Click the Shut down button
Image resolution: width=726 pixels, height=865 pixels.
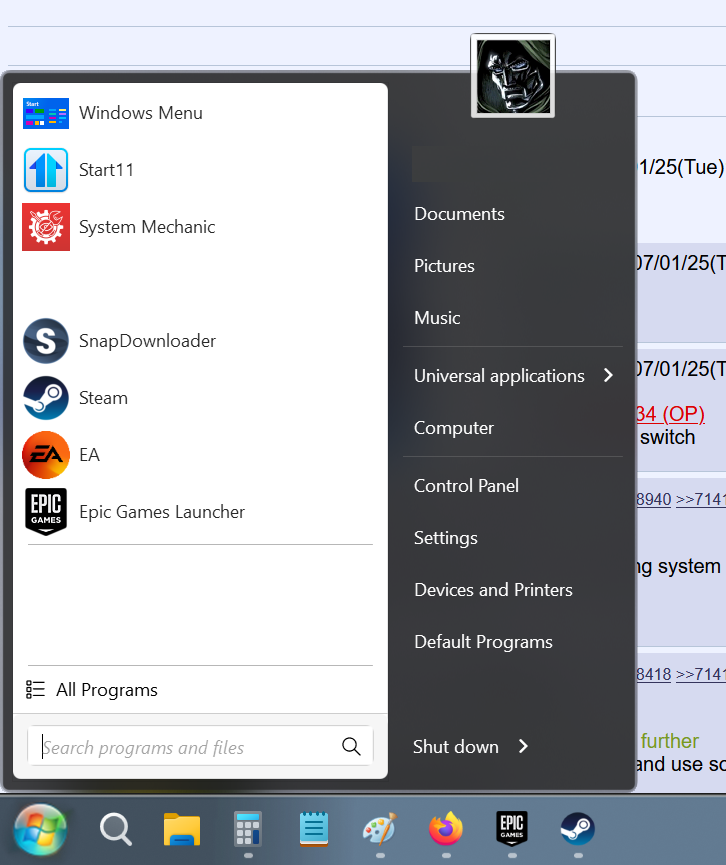pos(456,746)
